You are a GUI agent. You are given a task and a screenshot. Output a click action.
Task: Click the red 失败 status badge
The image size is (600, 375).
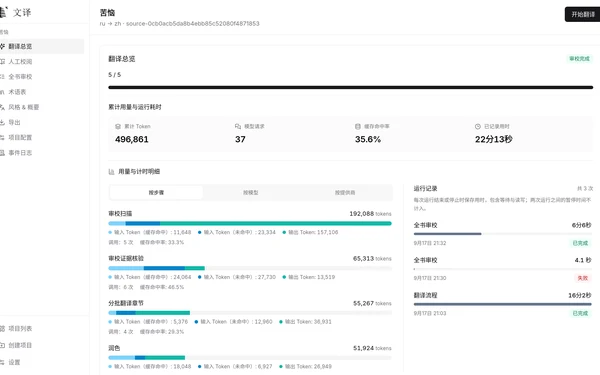[582, 278]
